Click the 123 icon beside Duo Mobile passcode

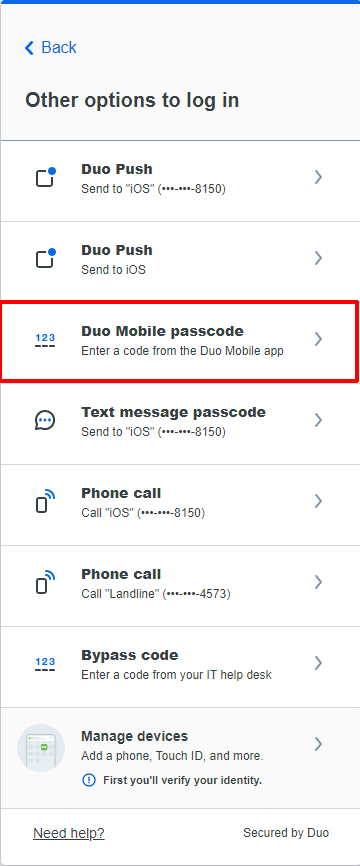[45, 340]
